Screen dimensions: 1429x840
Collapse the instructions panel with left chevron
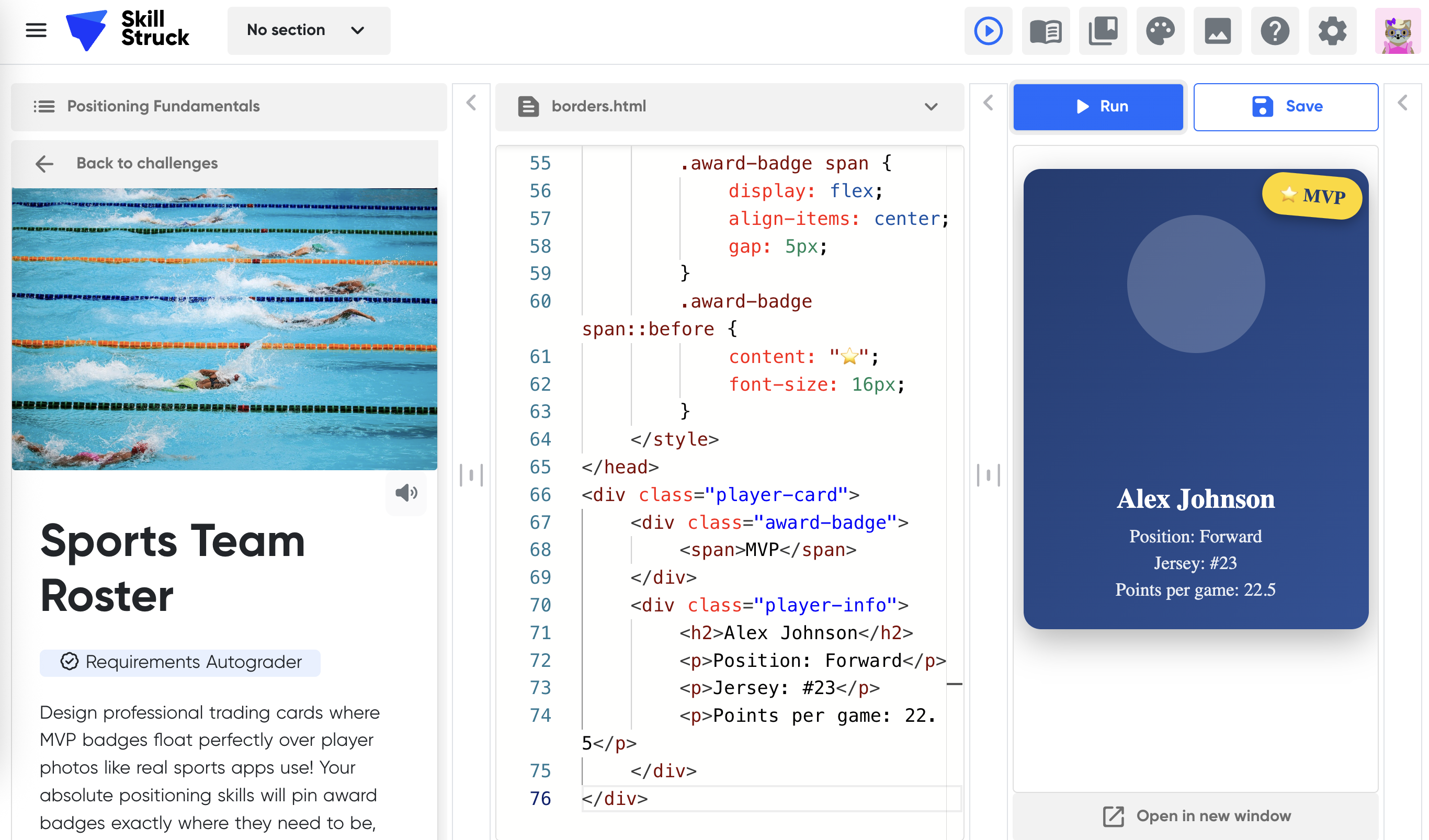(x=471, y=103)
